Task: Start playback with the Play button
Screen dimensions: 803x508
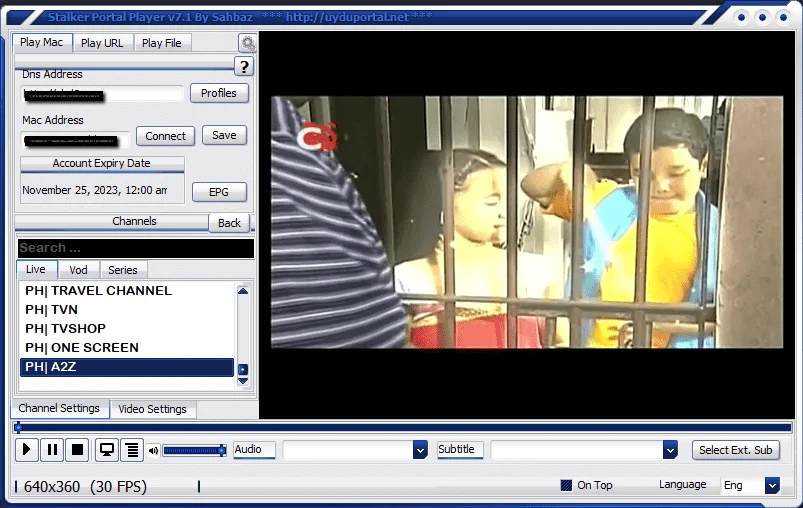Action: click(x=27, y=450)
